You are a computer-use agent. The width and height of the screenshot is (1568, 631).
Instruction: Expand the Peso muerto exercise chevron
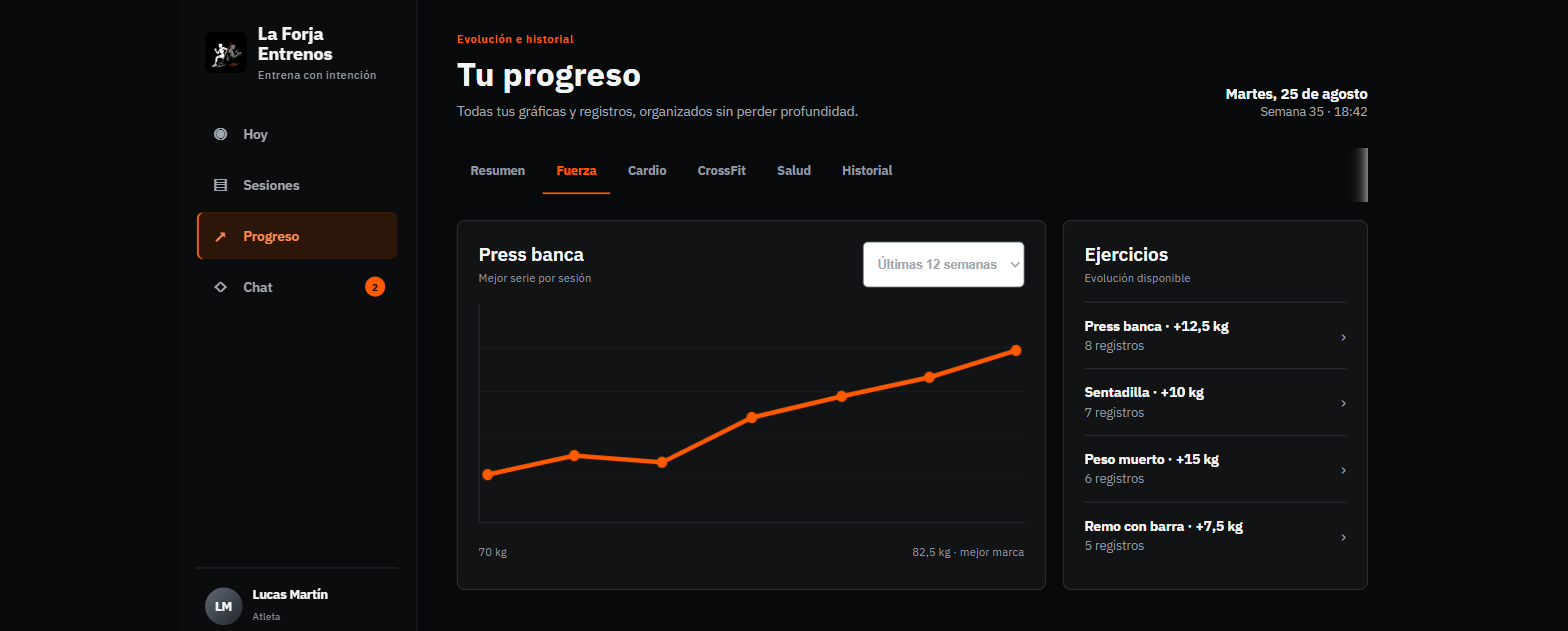pyautogui.click(x=1343, y=470)
